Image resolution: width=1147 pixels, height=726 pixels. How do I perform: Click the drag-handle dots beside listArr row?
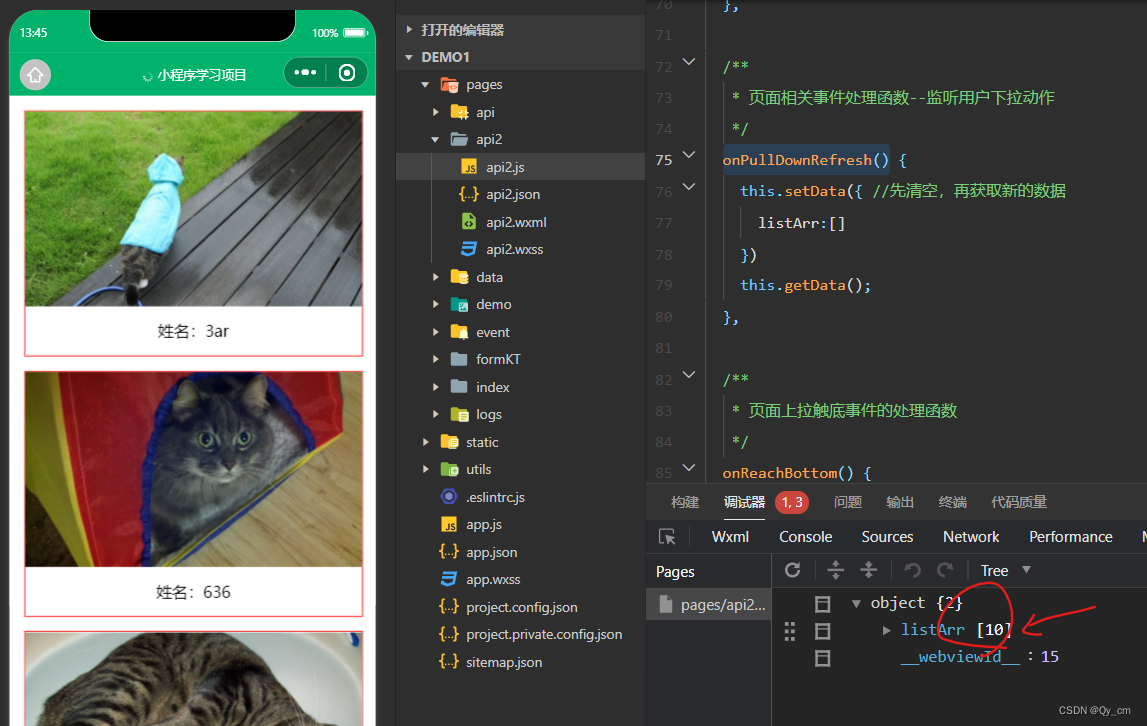click(789, 631)
